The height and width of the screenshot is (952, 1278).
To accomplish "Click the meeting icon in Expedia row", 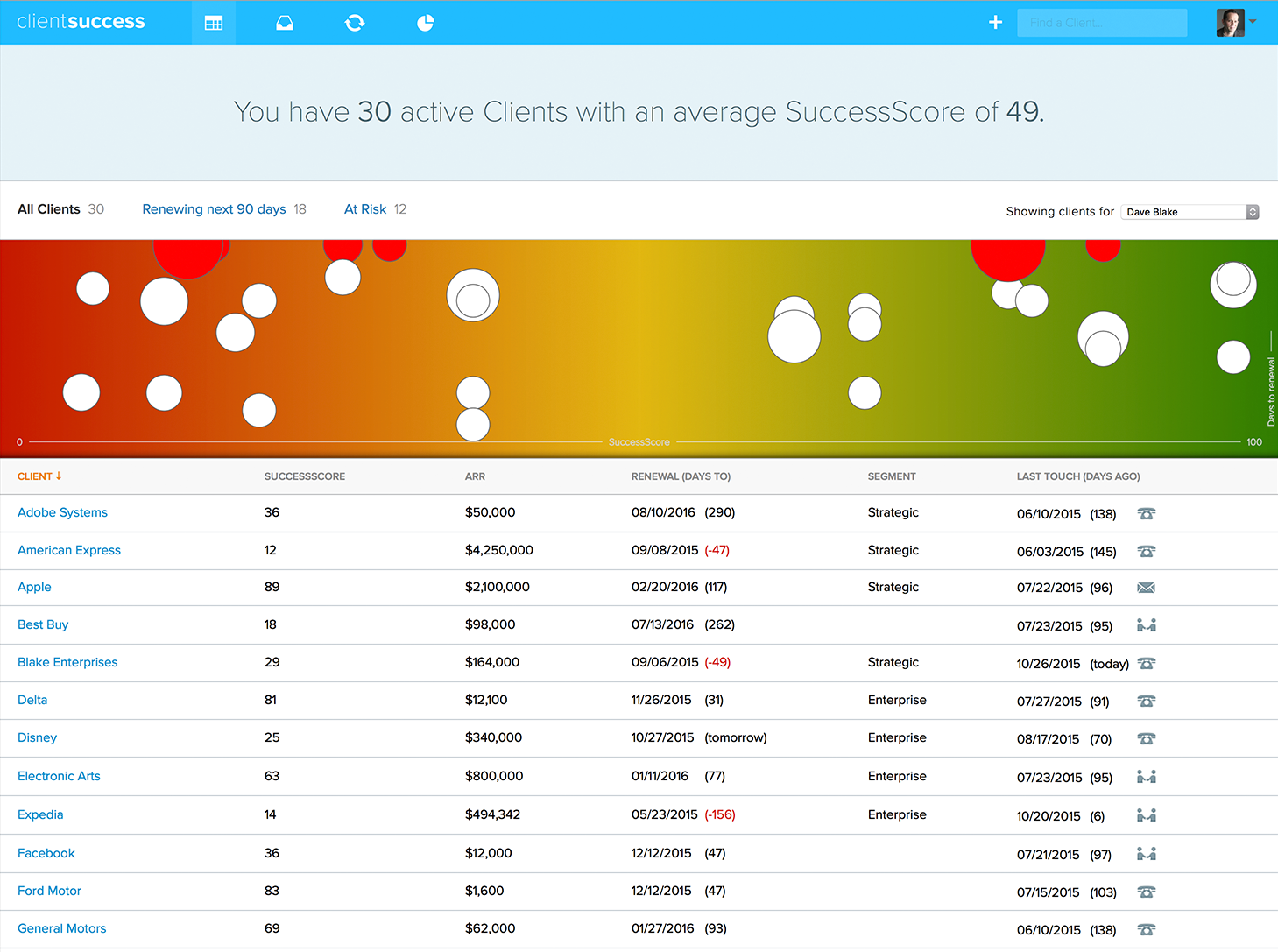I will point(1147,815).
